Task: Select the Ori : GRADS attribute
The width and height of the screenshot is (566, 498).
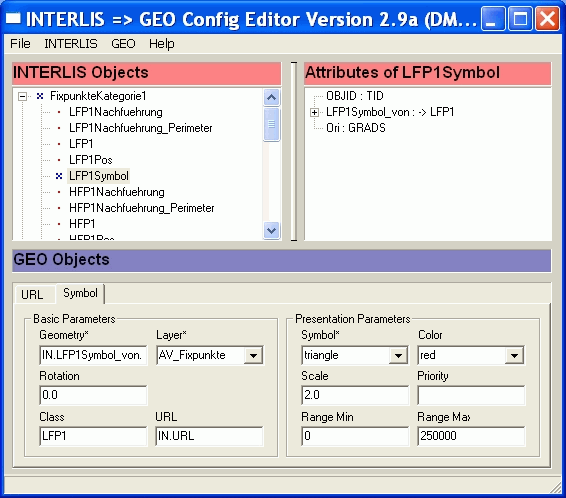Action: [x=356, y=128]
